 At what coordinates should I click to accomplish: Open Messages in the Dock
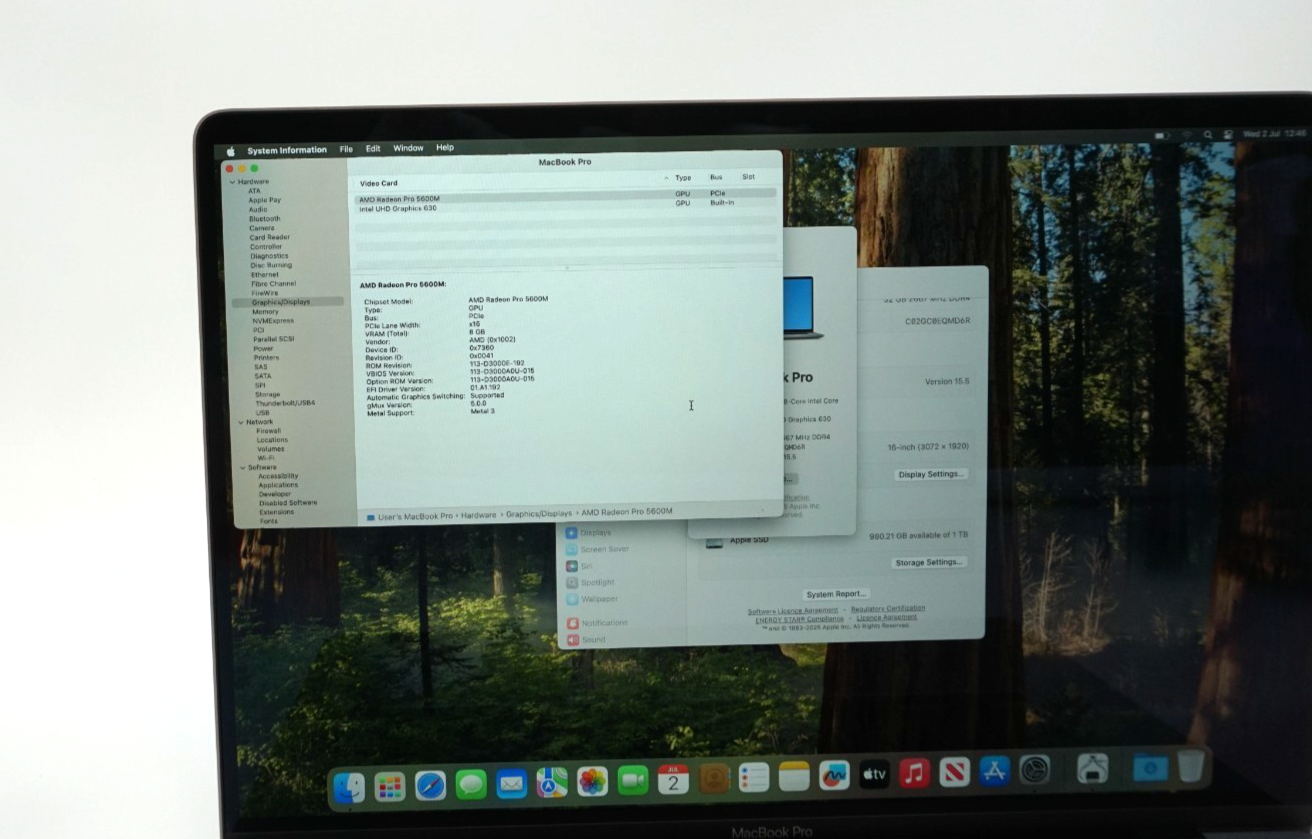coord(471,785)
